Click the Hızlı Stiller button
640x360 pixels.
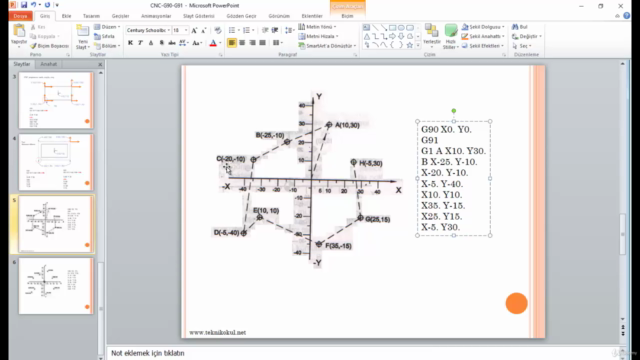[x=451, y=37]
